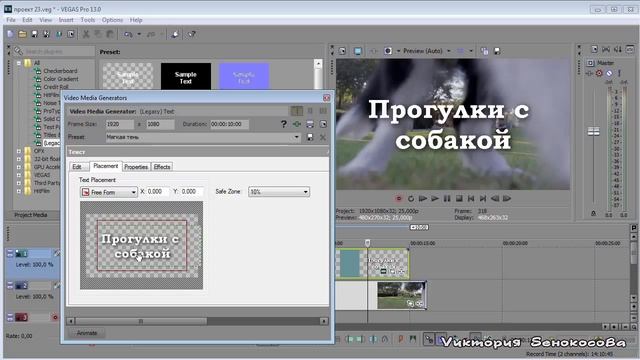
Task: Click the Duration field 00:00:10:00
Action: pos(229,124)
